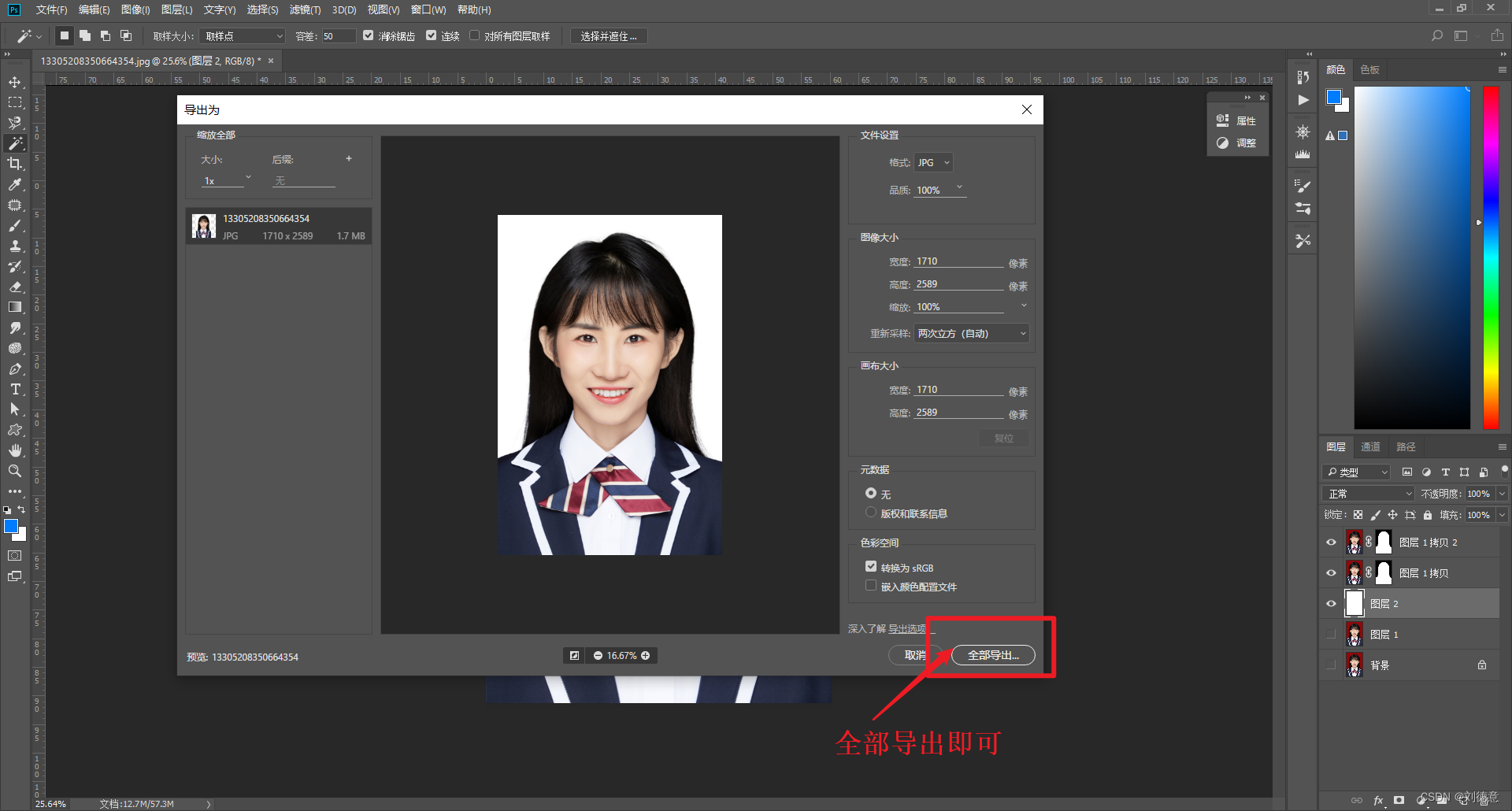1512x811 pixels.
Task: Select 版权和联系信息 metadata radio option
Action: click(x=870, y=513)
